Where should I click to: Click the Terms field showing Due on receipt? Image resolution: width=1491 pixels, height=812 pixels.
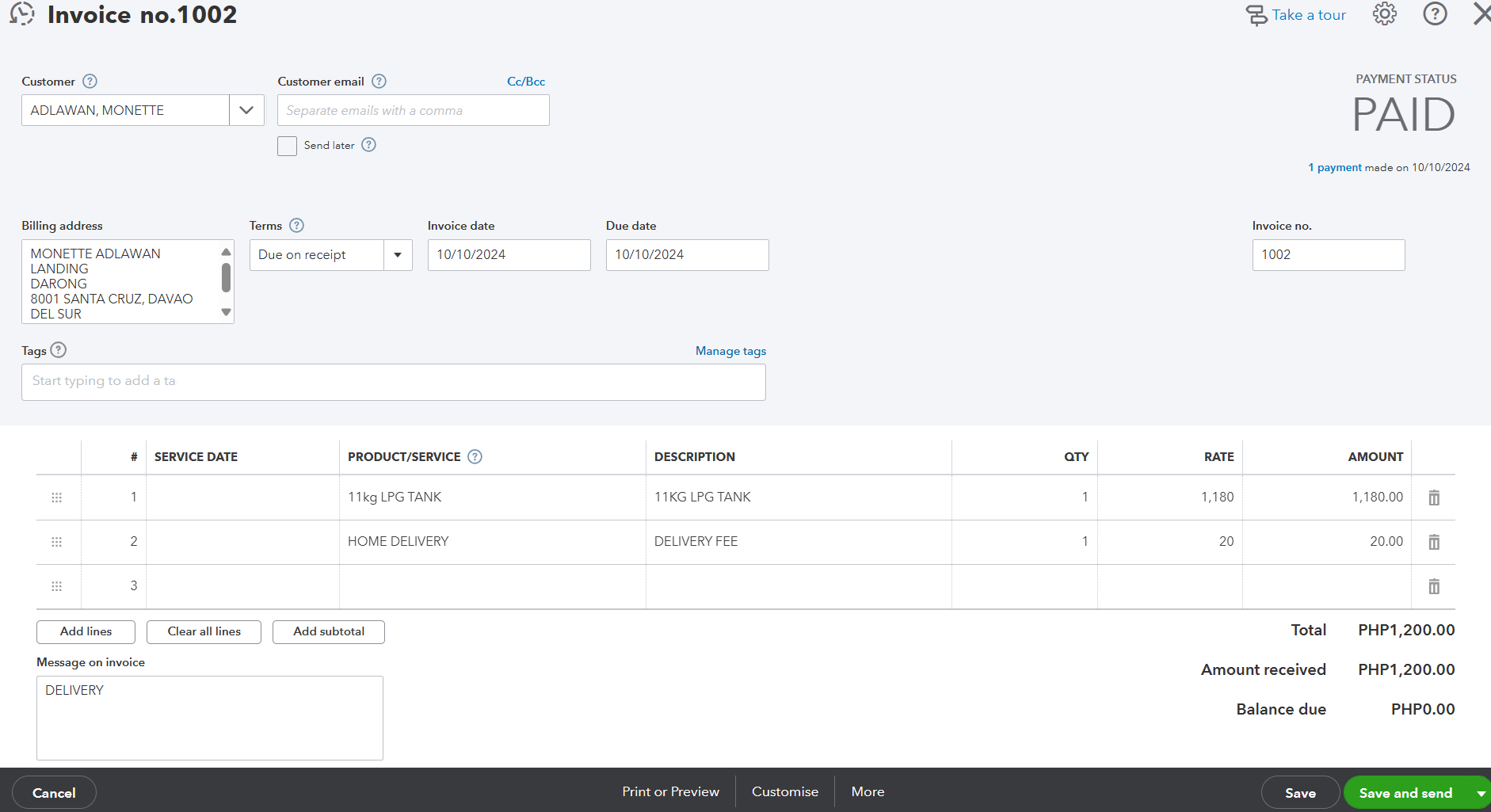(317, 255)
